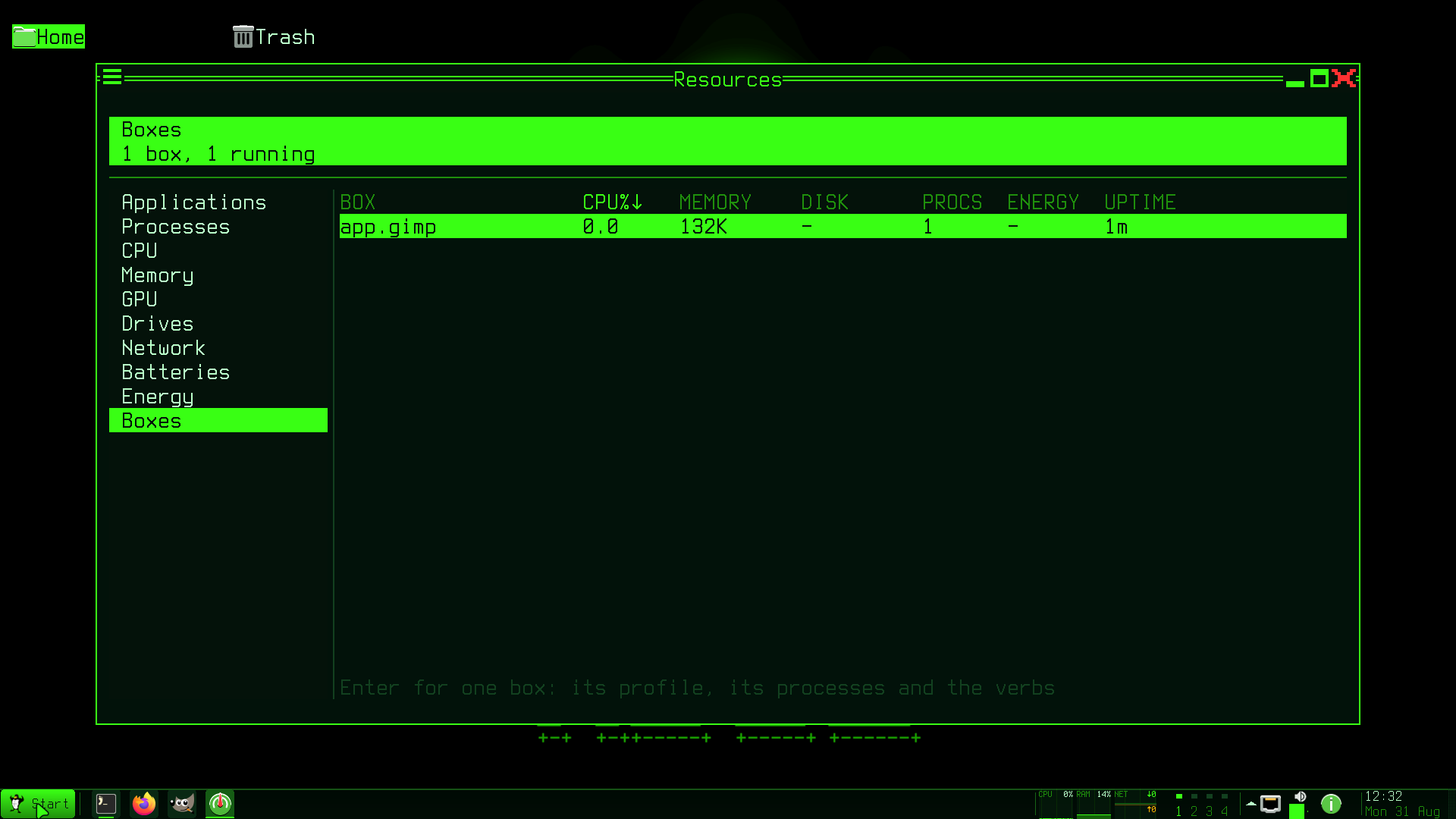
Task: Click the 132K memory value
Action: pyautogui.click(x=704, y=227)
